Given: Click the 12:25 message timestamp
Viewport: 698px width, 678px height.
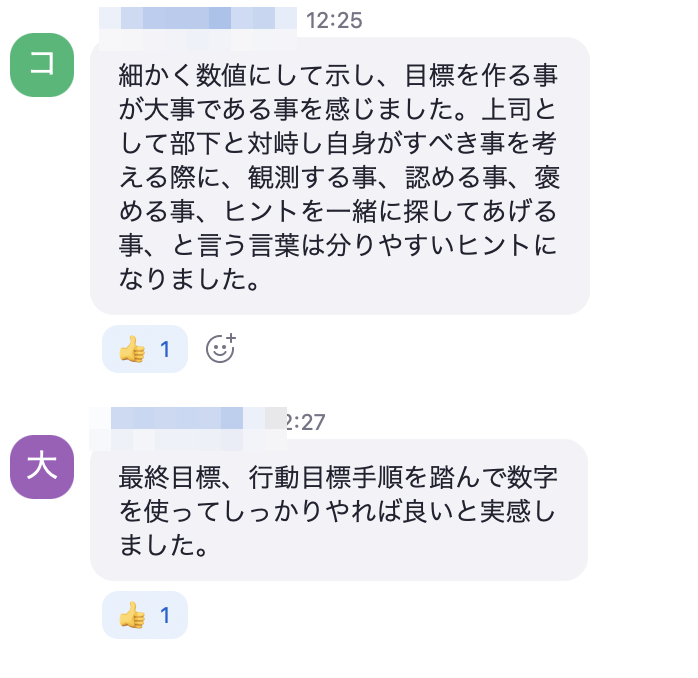Looking at the screenshot, I should coord(334,20).
